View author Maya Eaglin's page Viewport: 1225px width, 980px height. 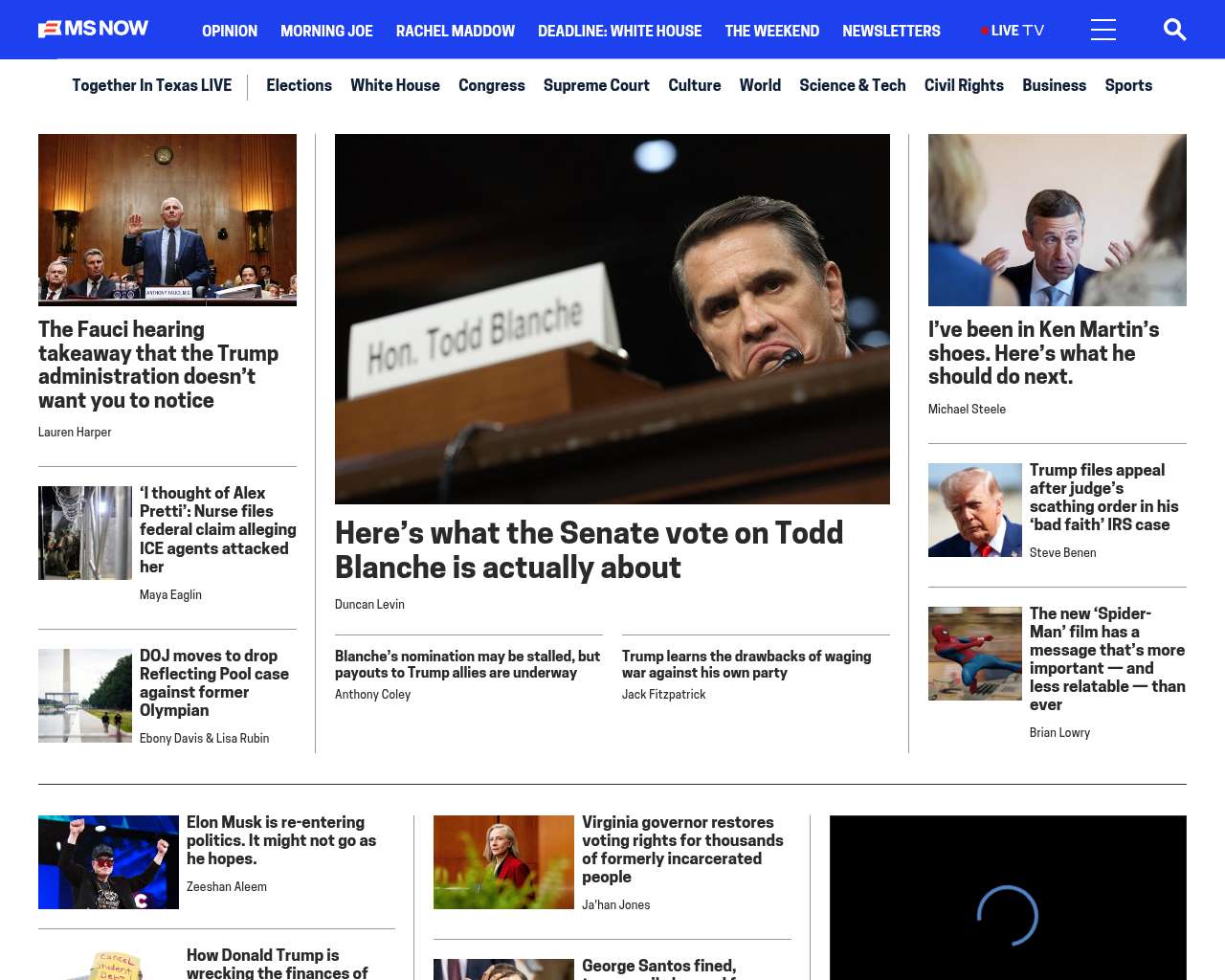click(x=170, y=595)
